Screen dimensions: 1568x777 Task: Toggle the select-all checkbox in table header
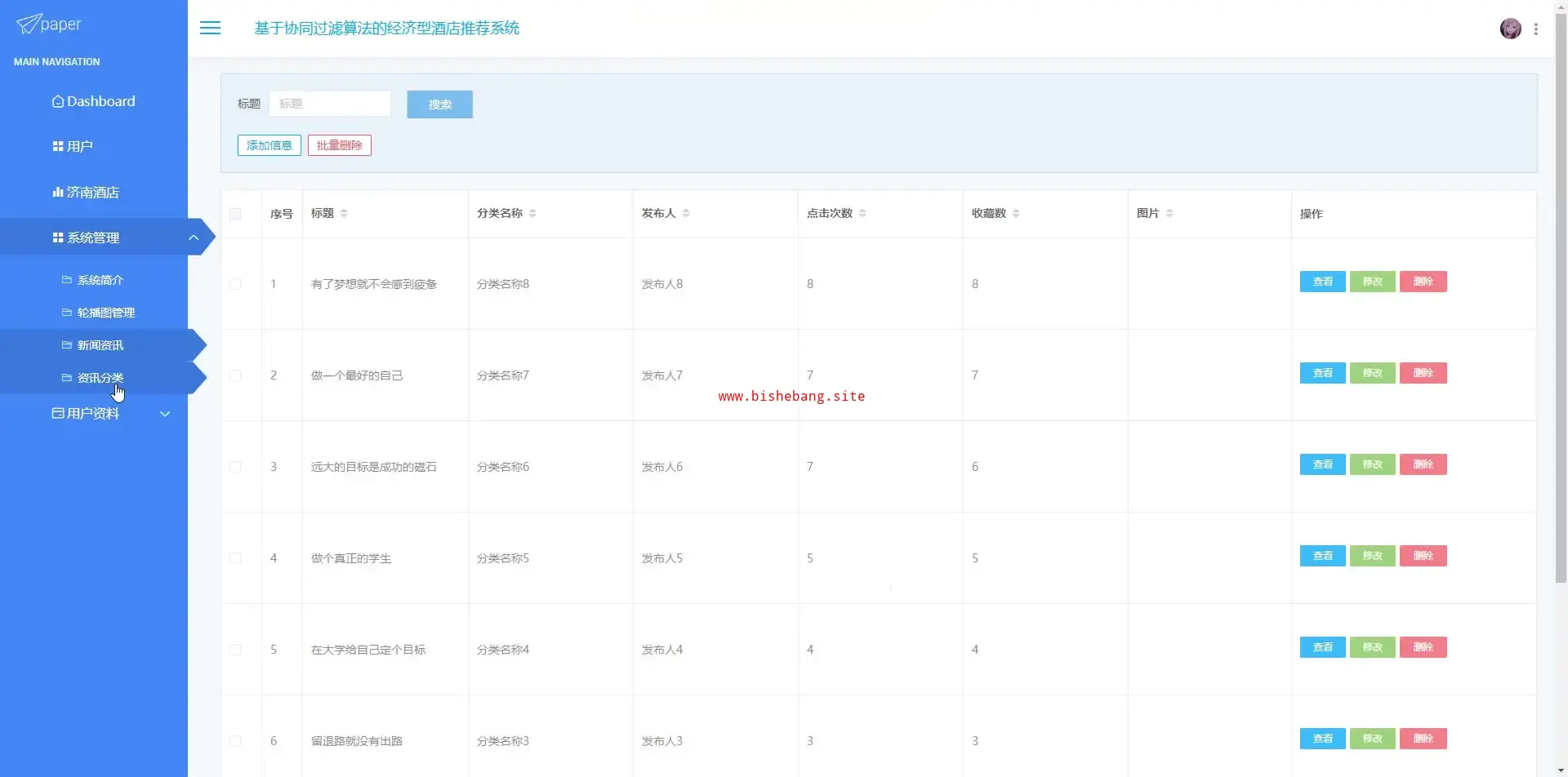click(x=235, y=214)
